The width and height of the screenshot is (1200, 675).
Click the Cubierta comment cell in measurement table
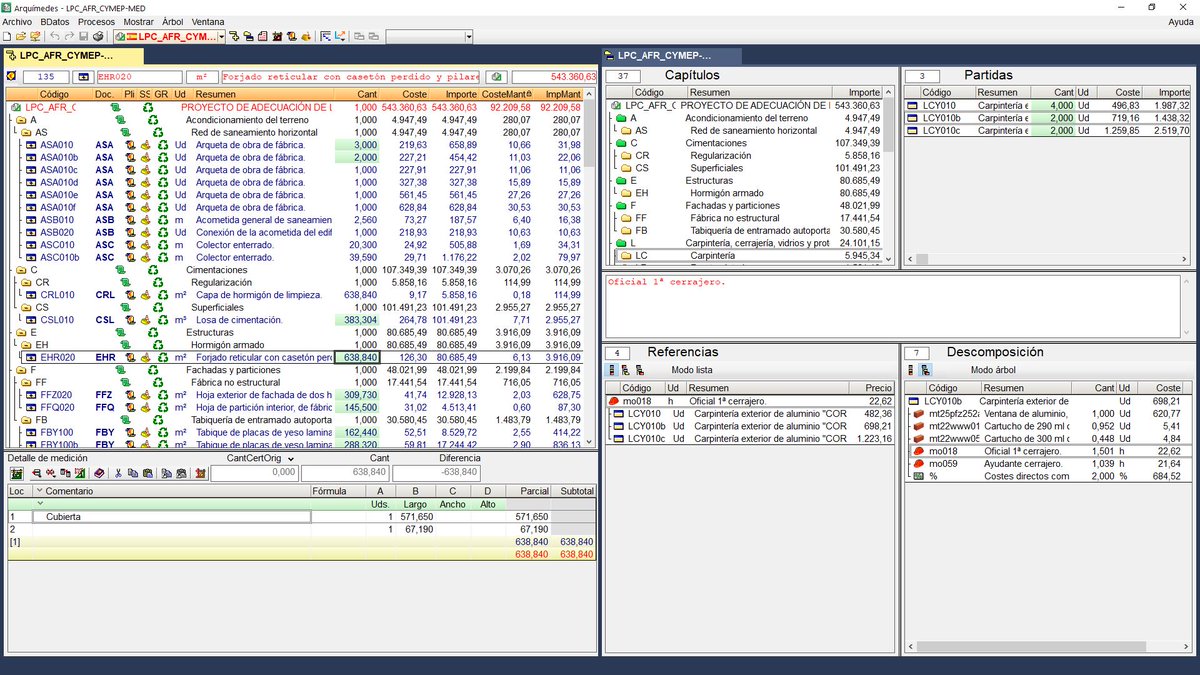[170, 517]
